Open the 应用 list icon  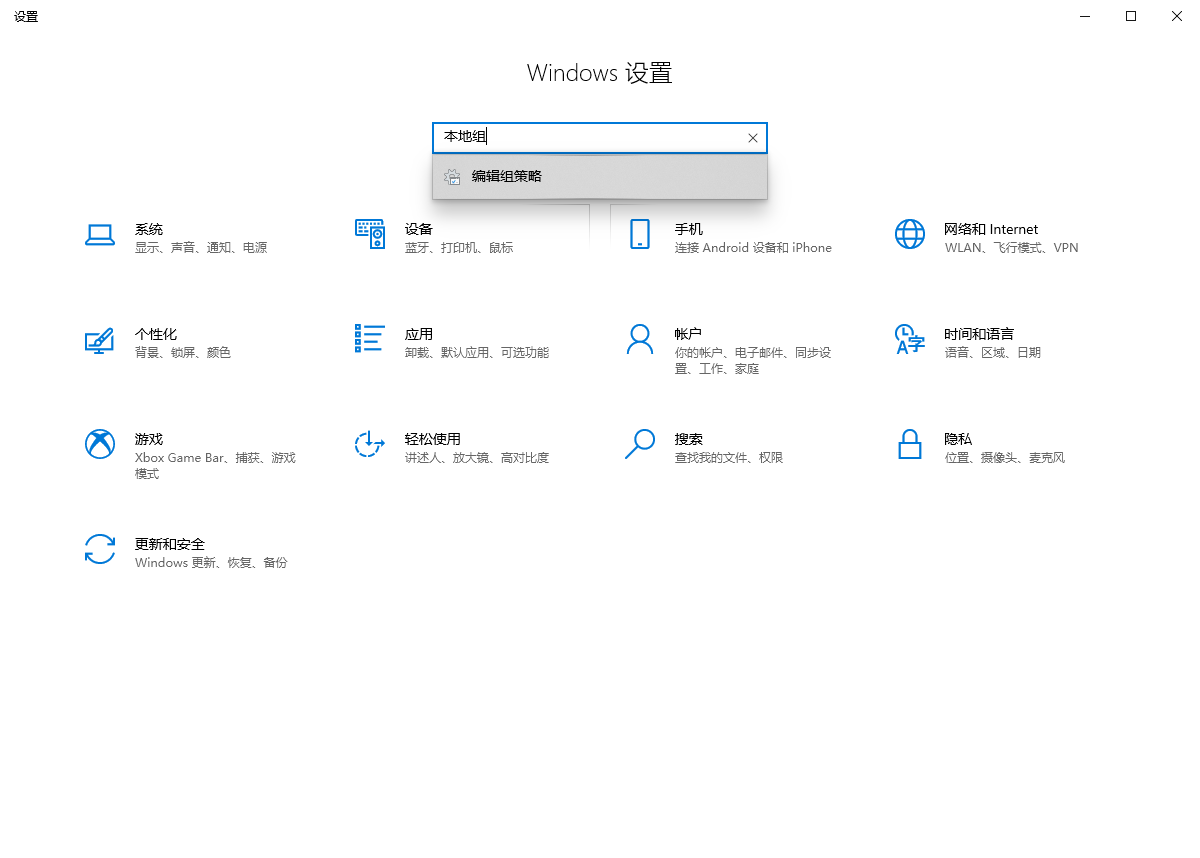370,338
